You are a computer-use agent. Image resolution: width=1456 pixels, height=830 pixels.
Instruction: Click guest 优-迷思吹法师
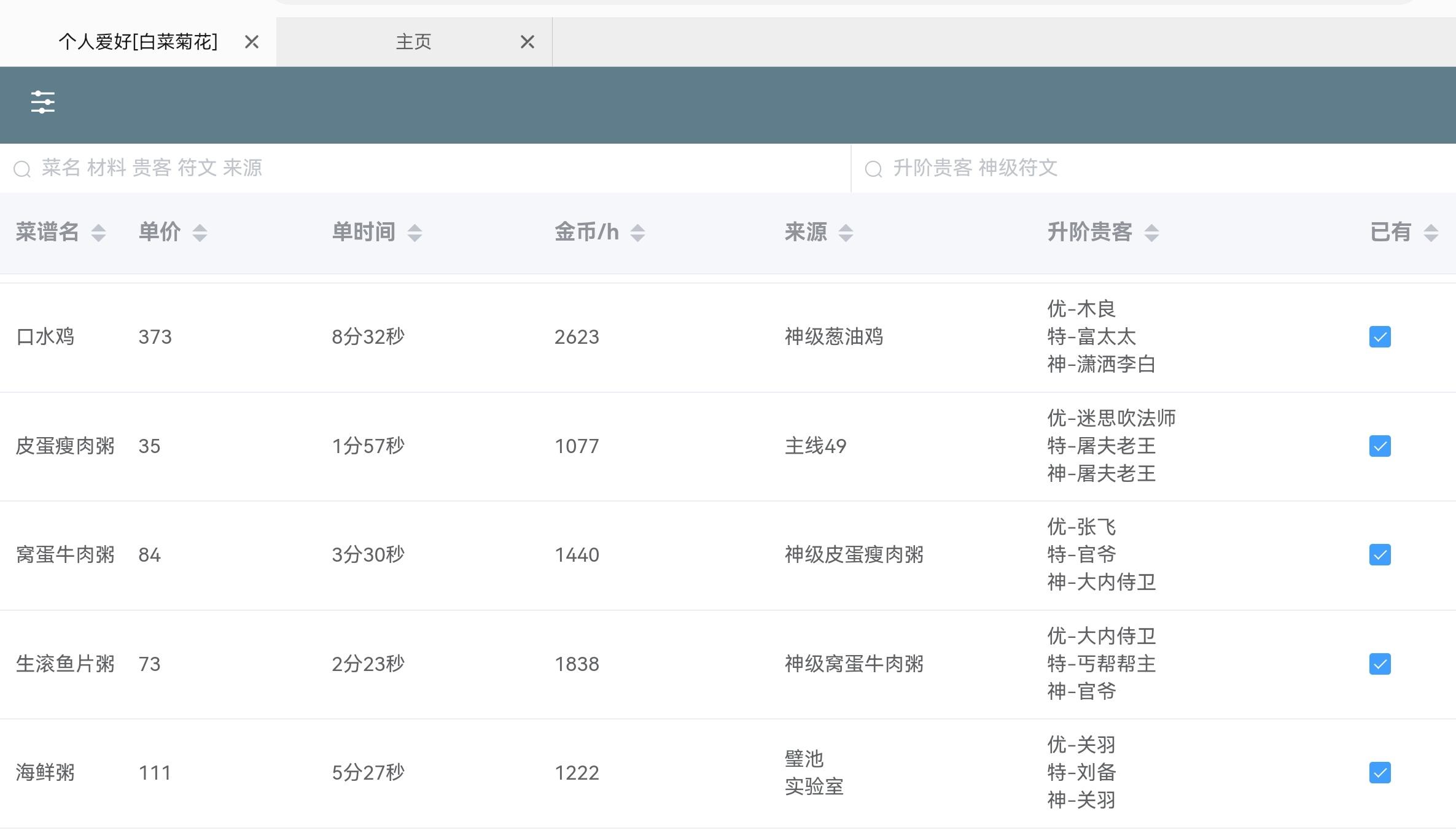[x=1111, y=419]
